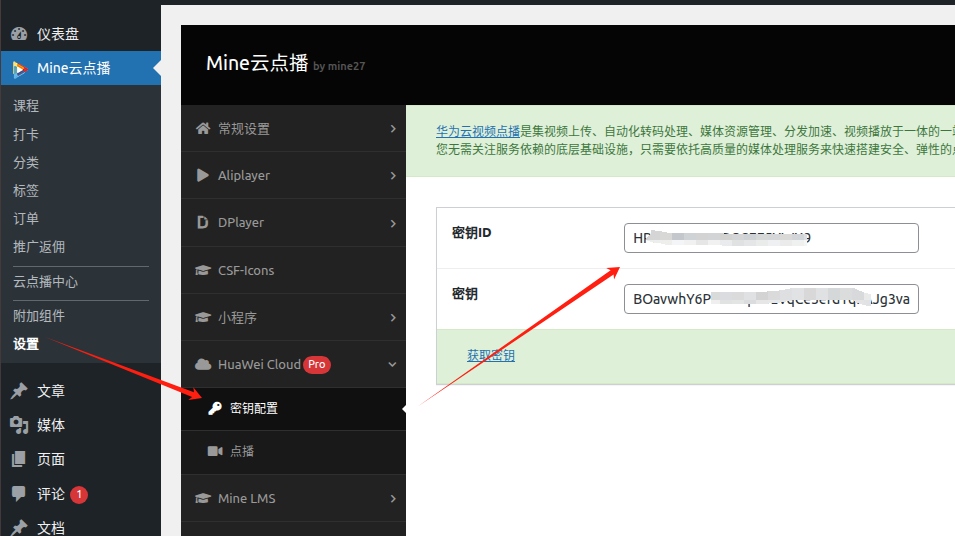
Task: Switch to the Mine LMS tab
Action: tap(294, 498)
